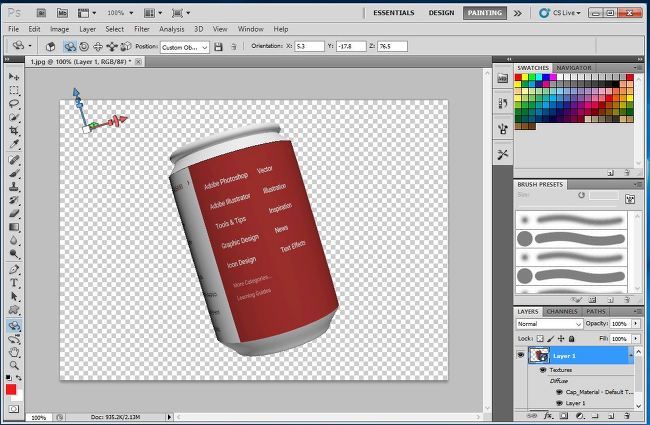650x425 pixels.
Task: Toggle lock image pixels
Action: pyautogui.click(x=551, y=339)
